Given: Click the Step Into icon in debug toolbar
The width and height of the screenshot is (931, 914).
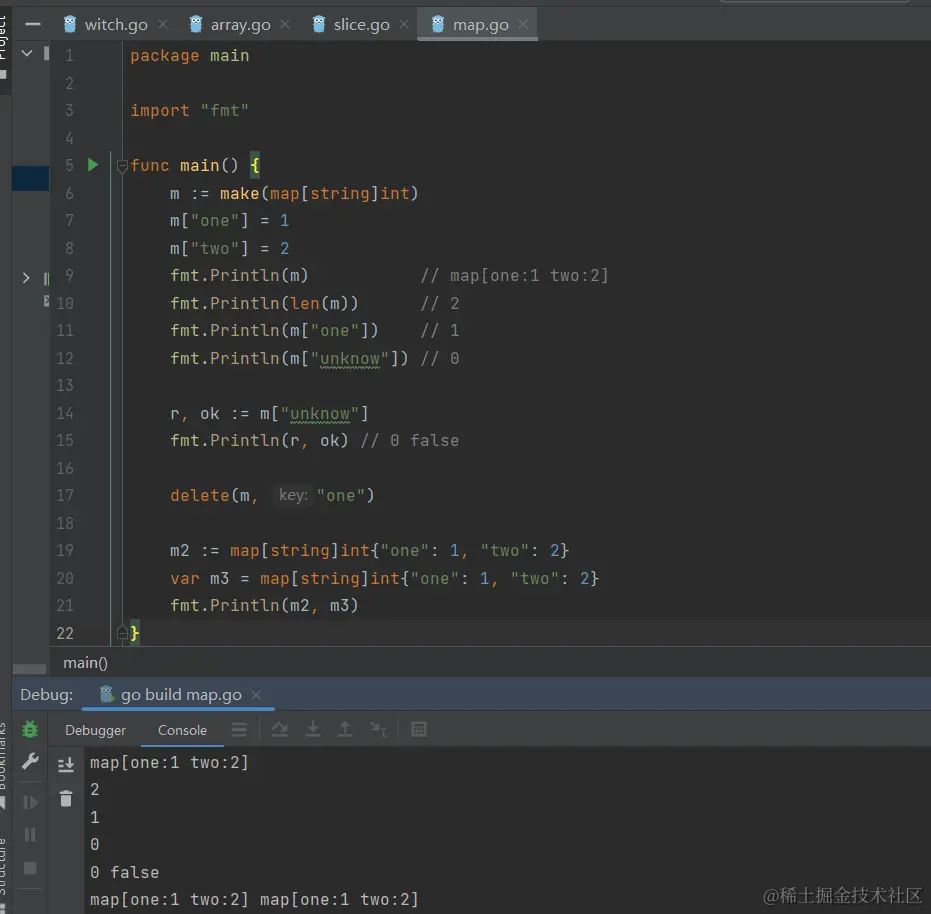Looking at the screenshot, I should pos(313,730).
